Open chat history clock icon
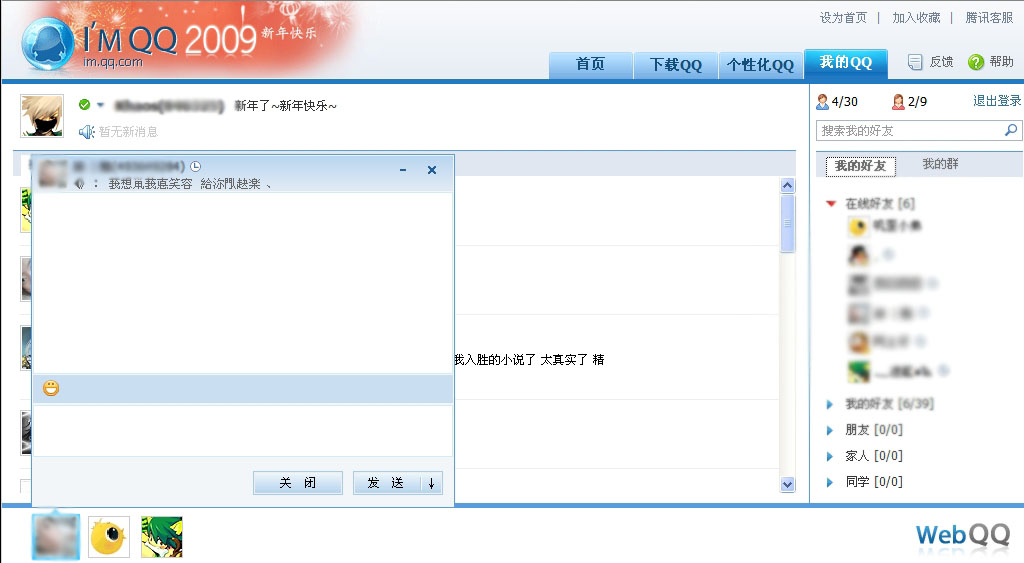Screen dimensions: 1024x563 tap(195, 167)
